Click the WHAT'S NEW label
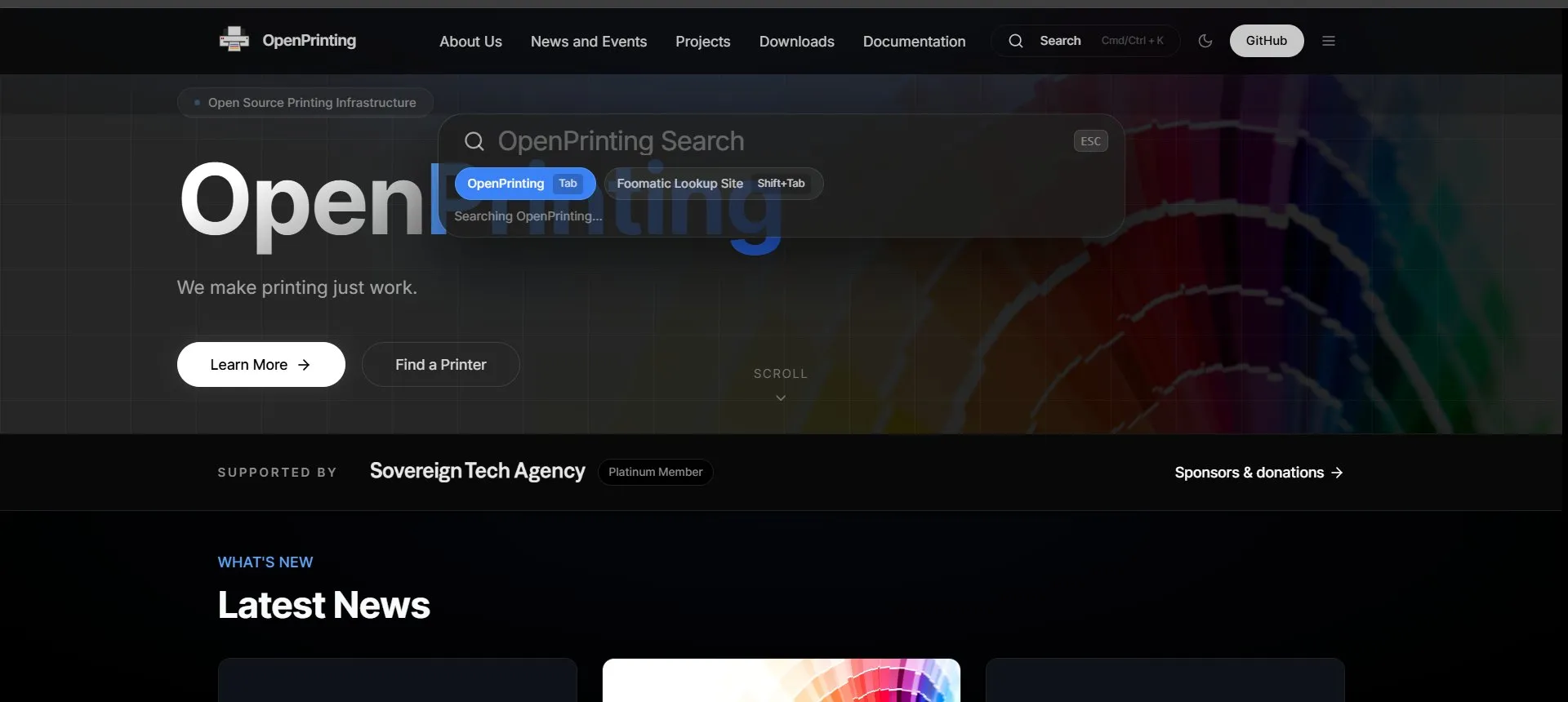Screen dimensions: 1568x702 point(265,562)
